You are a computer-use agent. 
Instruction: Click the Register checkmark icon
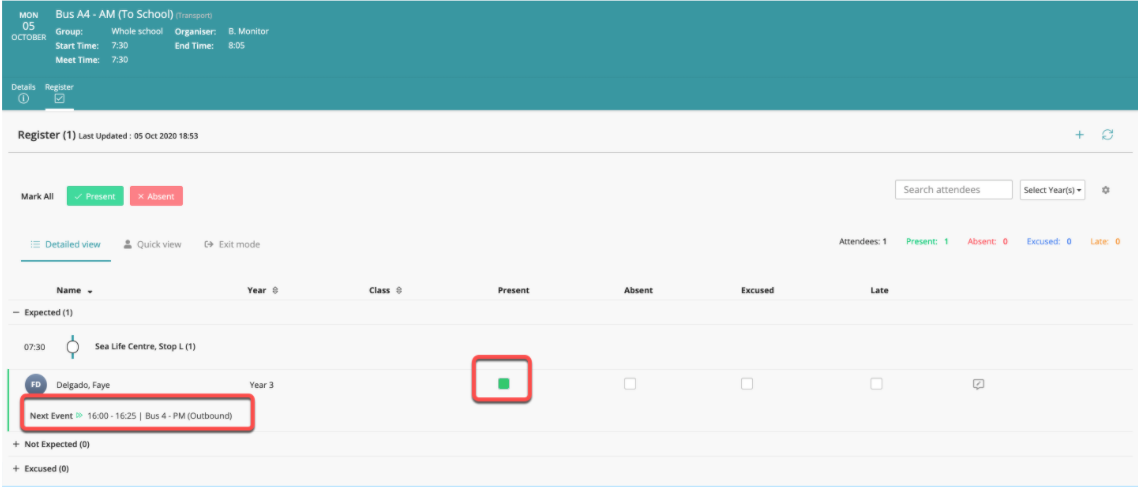pos(60,99)
